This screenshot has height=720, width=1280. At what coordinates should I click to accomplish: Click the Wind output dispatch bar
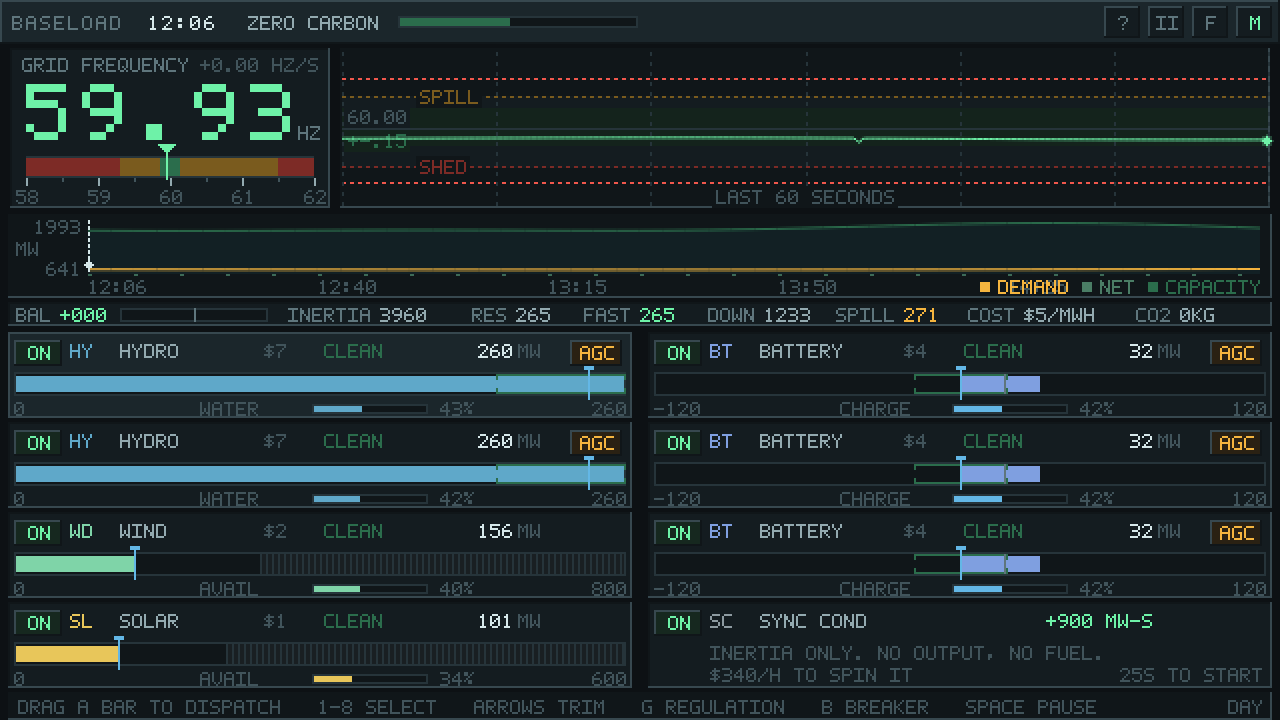pyautogui.click(x=320, y=564)
